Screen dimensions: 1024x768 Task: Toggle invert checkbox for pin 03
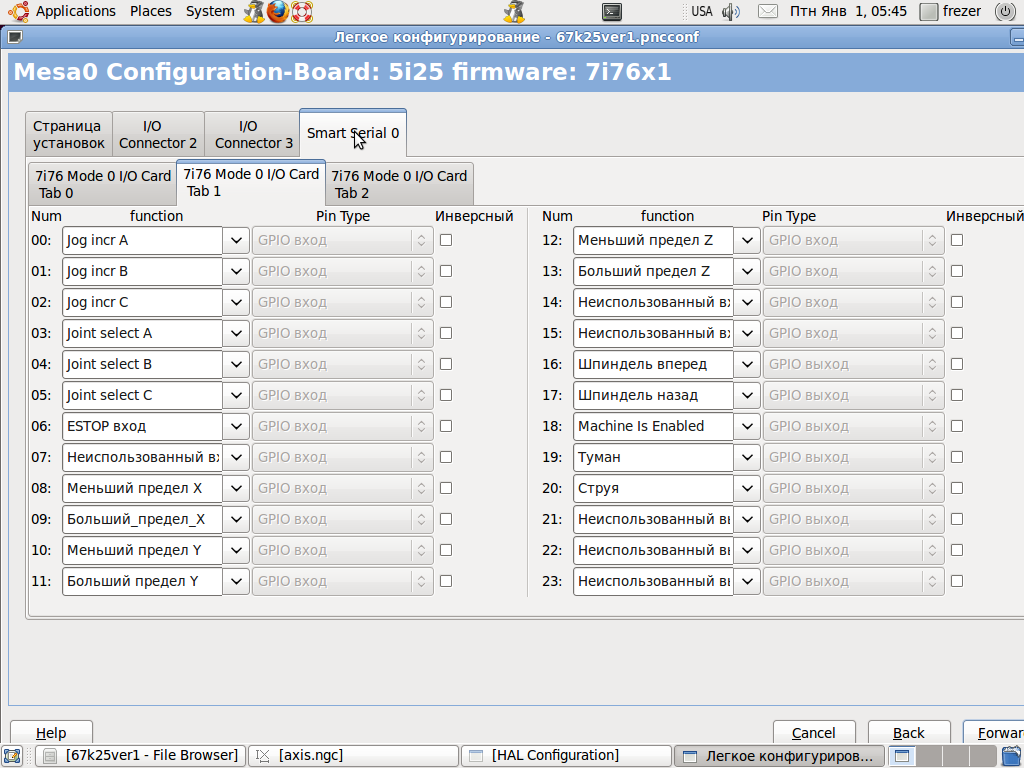(446, 333)
